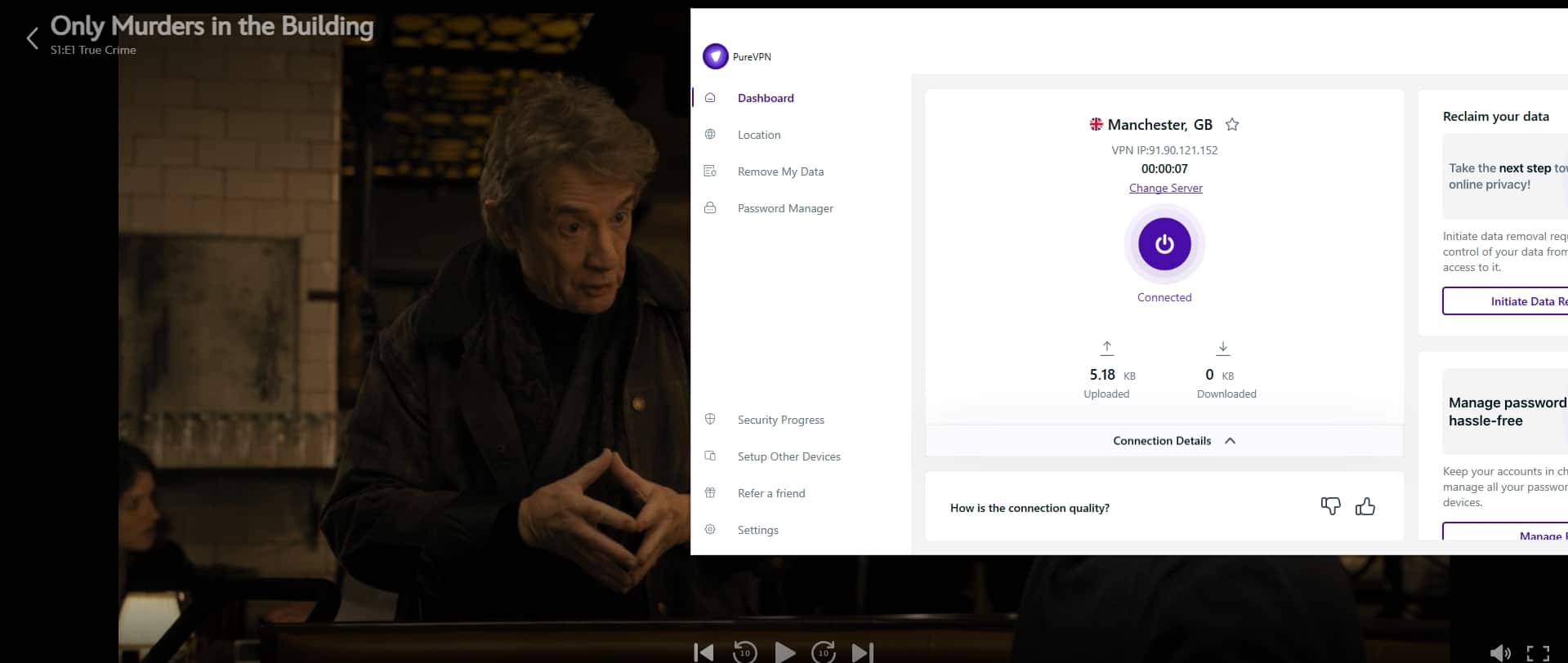The image size is (1568, 663).
Task: Open Security Progress in the sidebar
Action: tap(780, 420)
